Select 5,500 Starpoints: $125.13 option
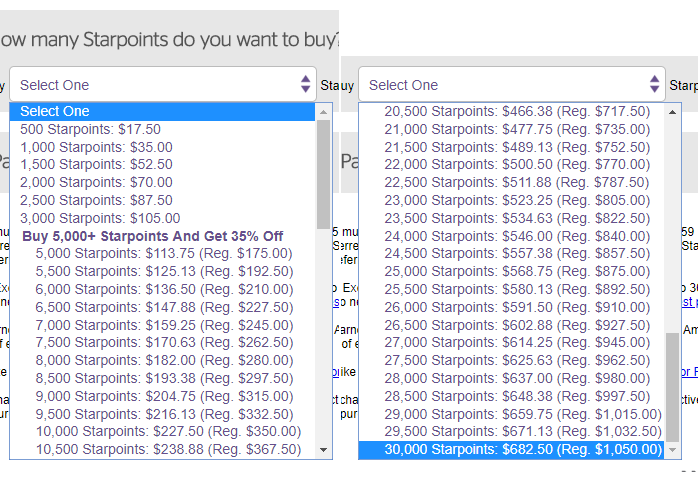 point(162,271)
